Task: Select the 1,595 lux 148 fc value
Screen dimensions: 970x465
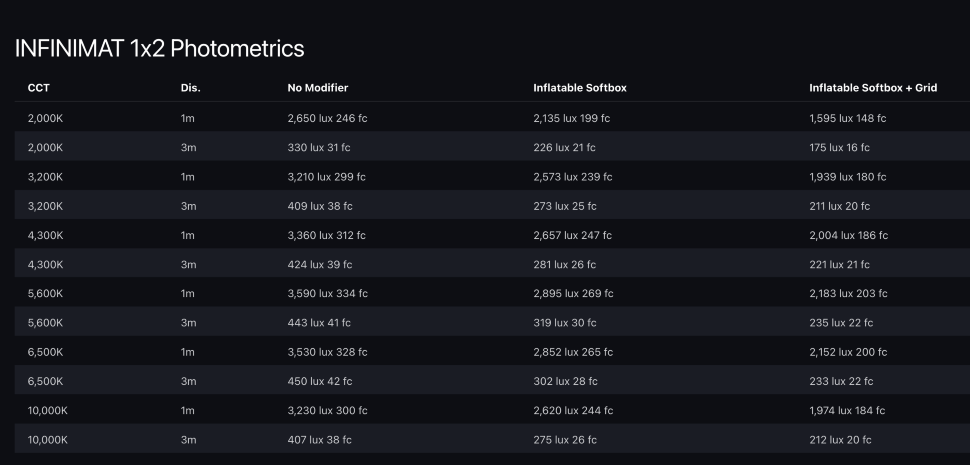Action: pos(847,118)
